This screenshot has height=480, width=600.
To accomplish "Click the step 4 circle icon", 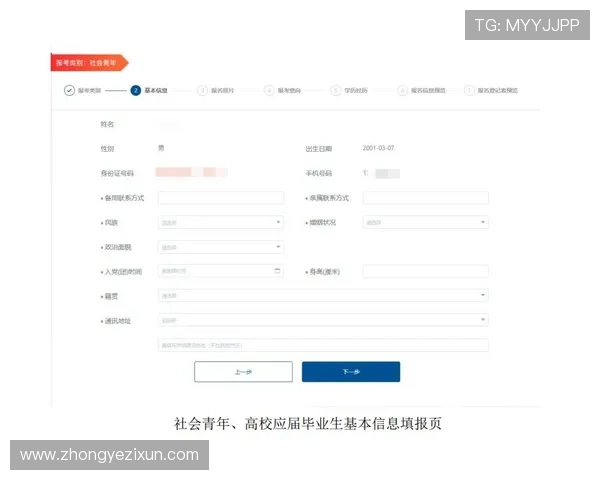I will coord(269,90).
